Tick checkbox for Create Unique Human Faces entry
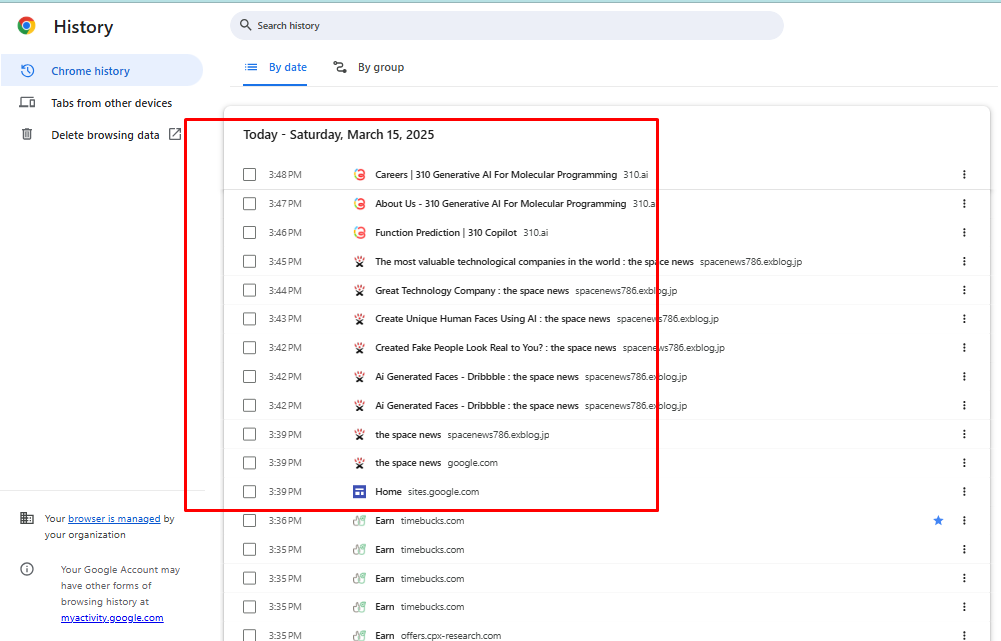Image resolution: width=1001 pixels, height=641 pixels. (x=250, y=319)
